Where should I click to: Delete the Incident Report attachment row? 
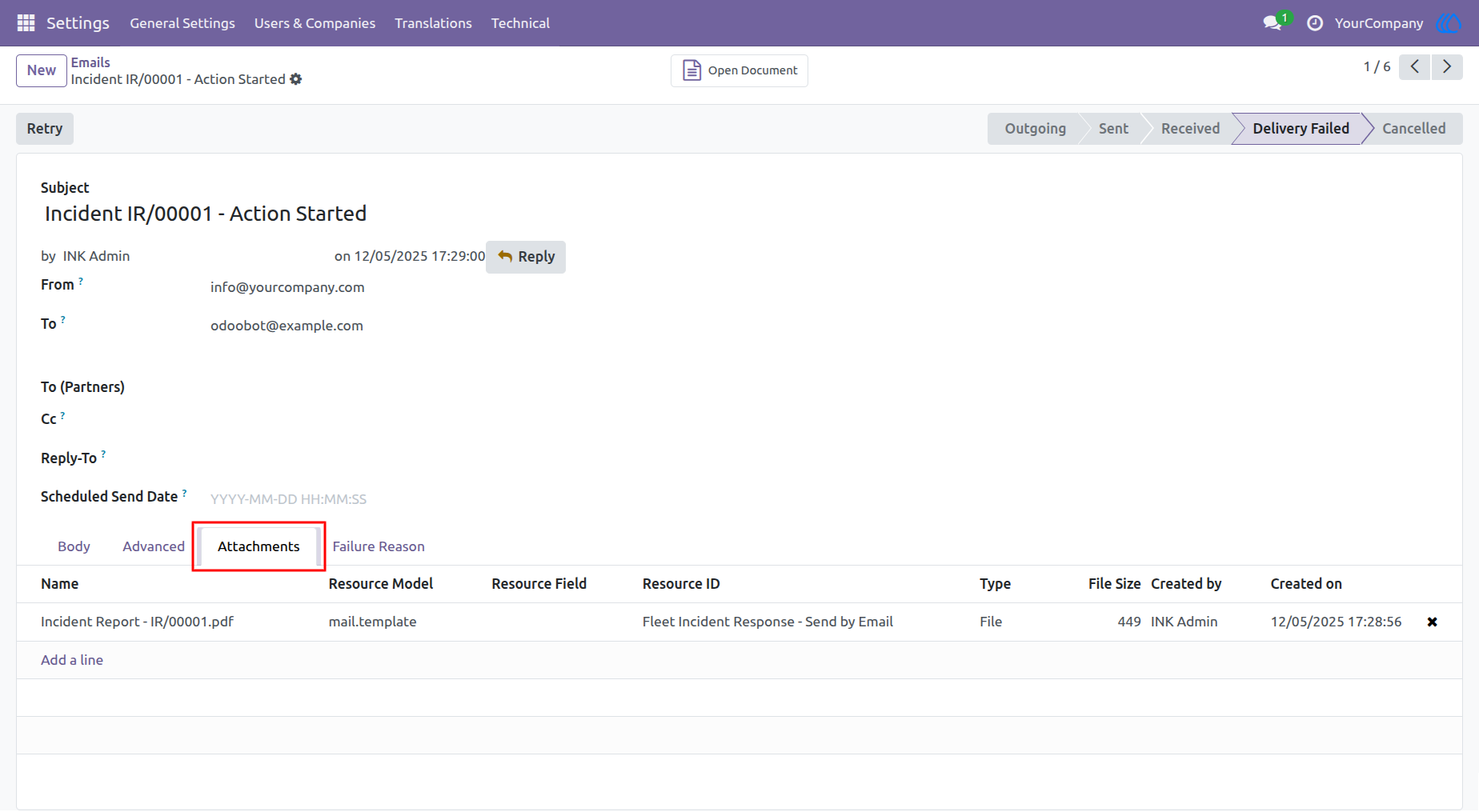1433,622
